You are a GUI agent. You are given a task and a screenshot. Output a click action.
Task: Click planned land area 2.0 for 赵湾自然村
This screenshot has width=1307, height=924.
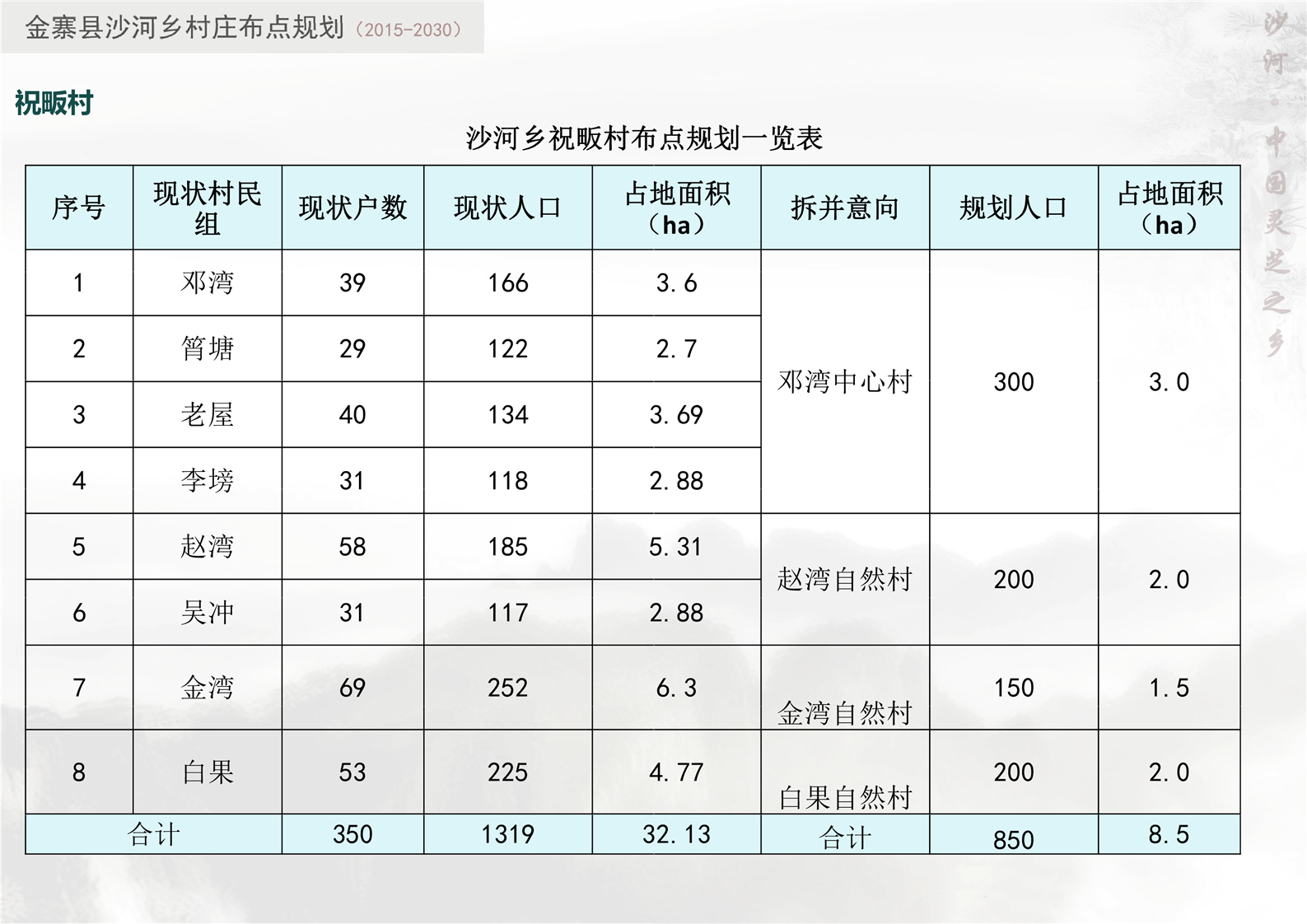1169,580
